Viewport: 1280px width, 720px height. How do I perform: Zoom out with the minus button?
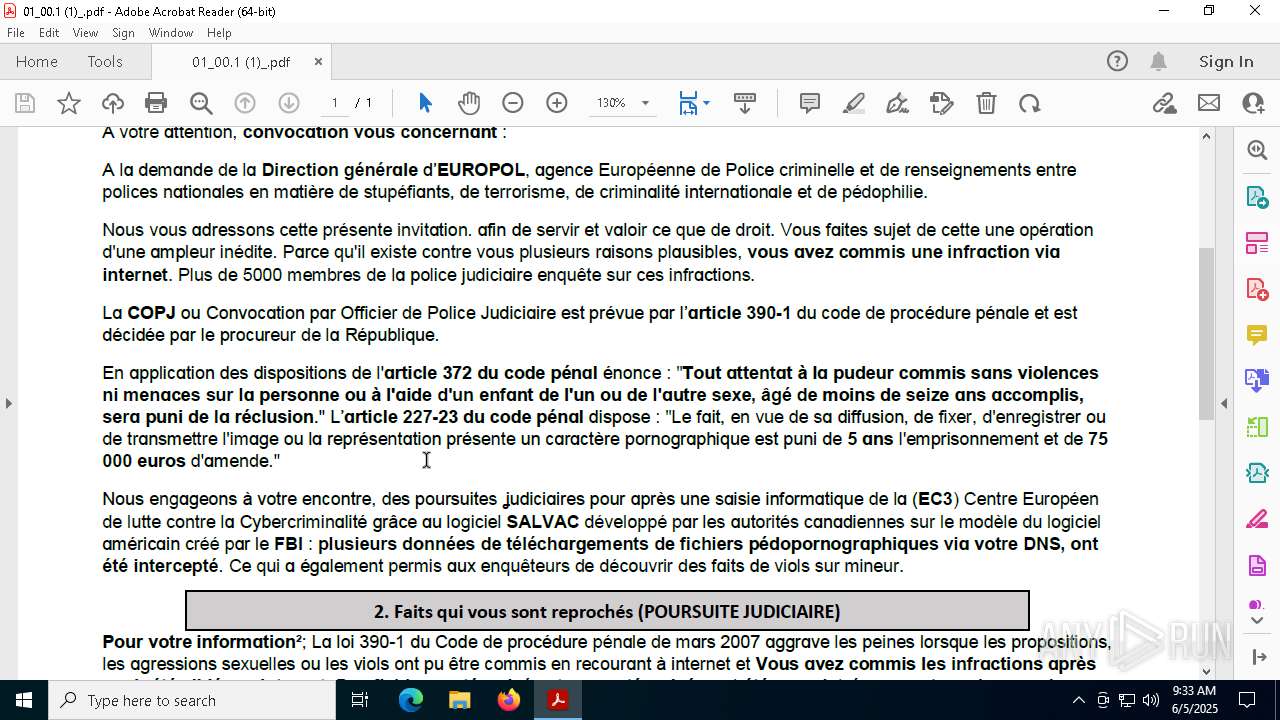point(513,103)
